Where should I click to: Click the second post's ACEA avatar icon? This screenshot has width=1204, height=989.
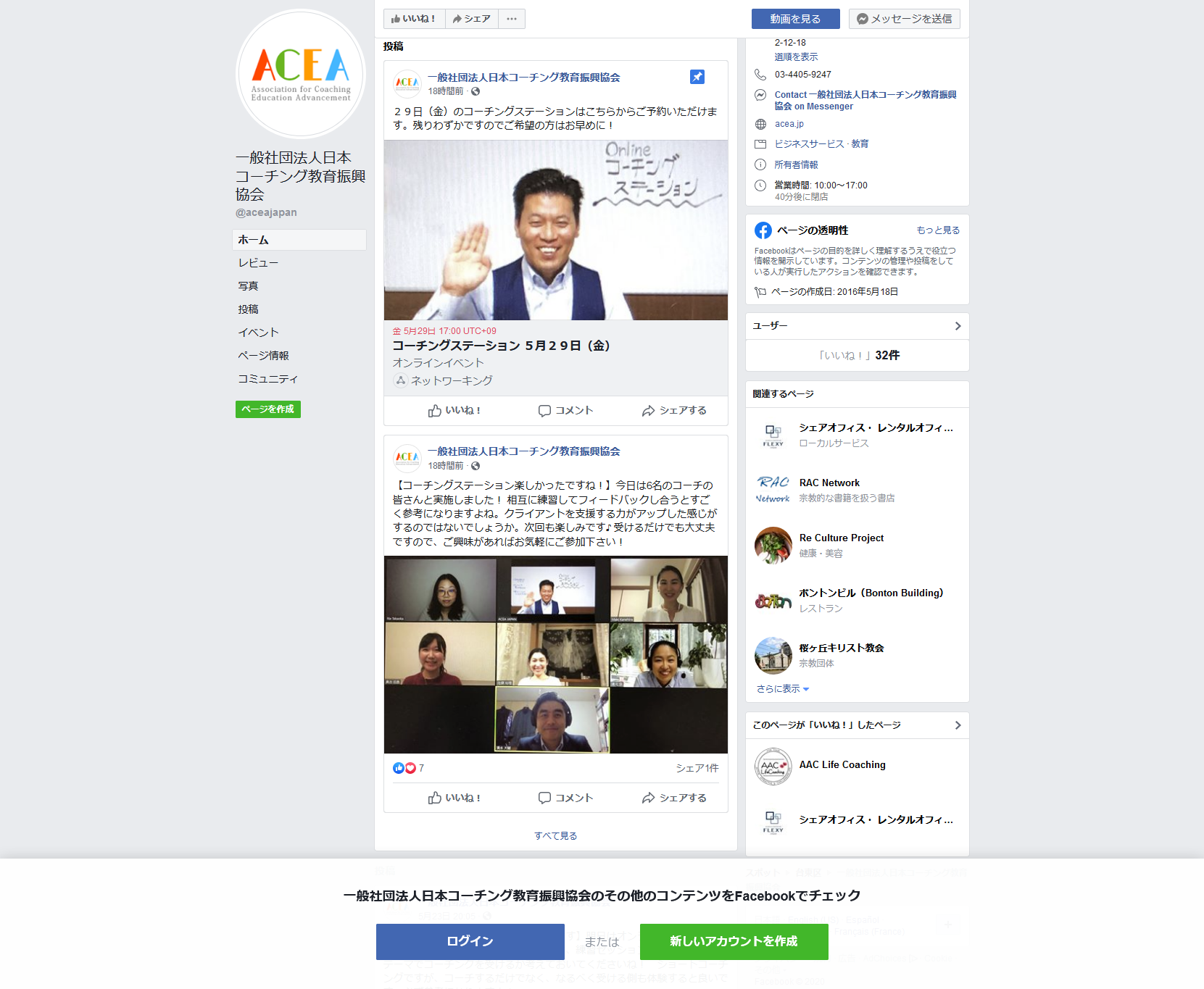pos(407,458)
